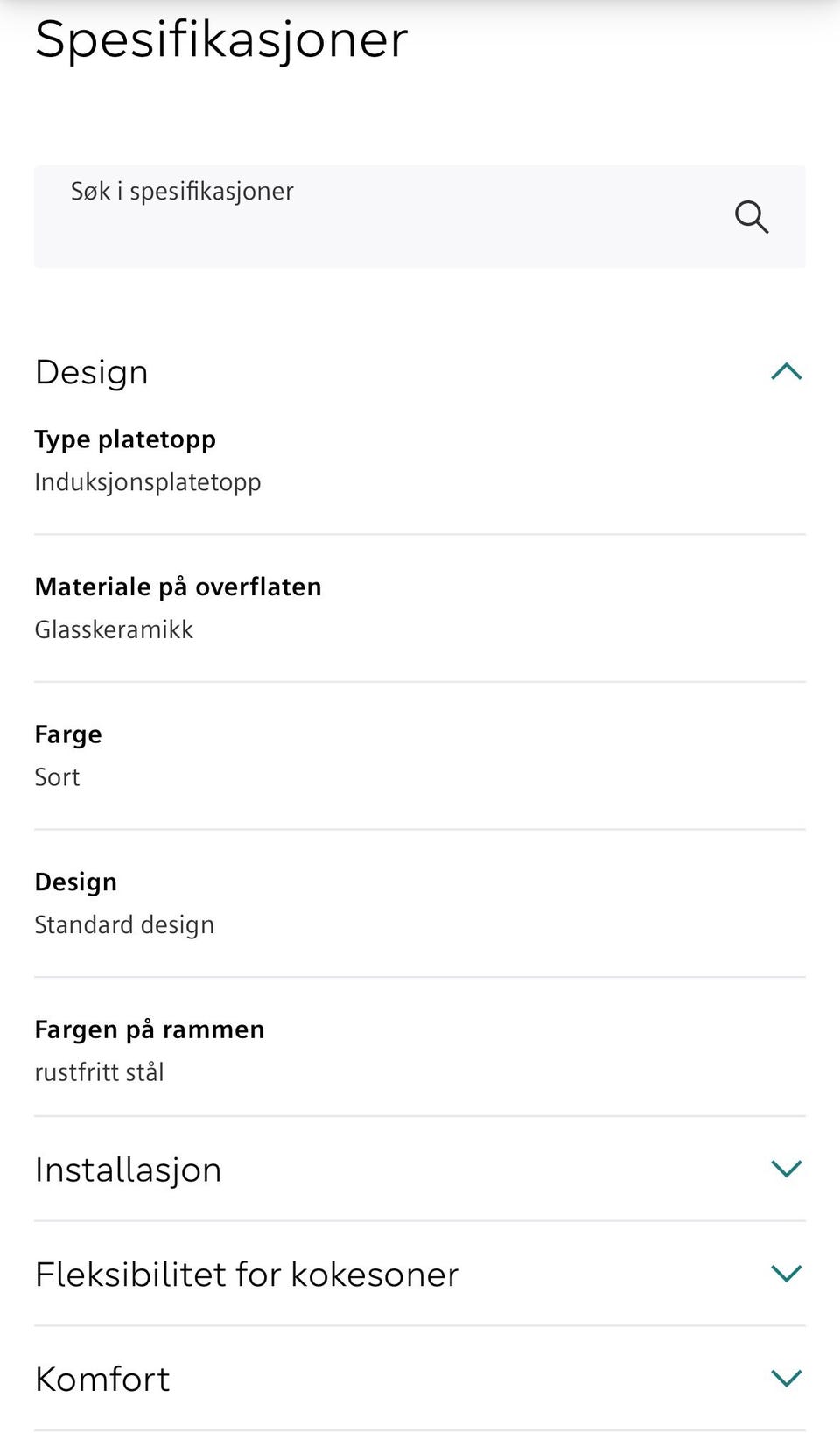Click the 'Farge' specification label

tap(68, 734)
